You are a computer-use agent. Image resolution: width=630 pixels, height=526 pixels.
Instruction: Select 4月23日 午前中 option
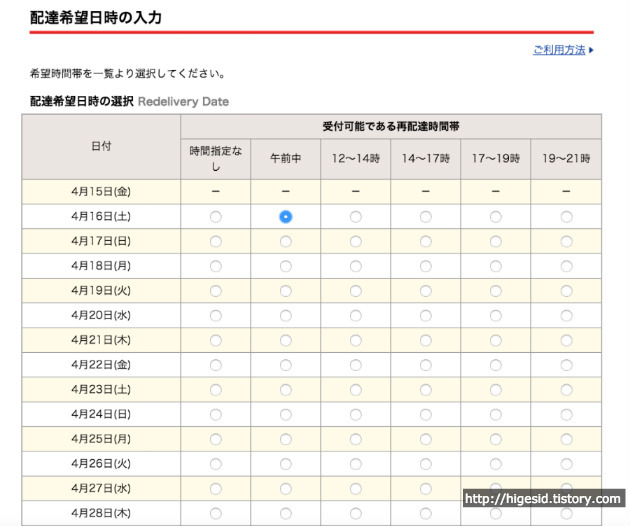(286, 390)
